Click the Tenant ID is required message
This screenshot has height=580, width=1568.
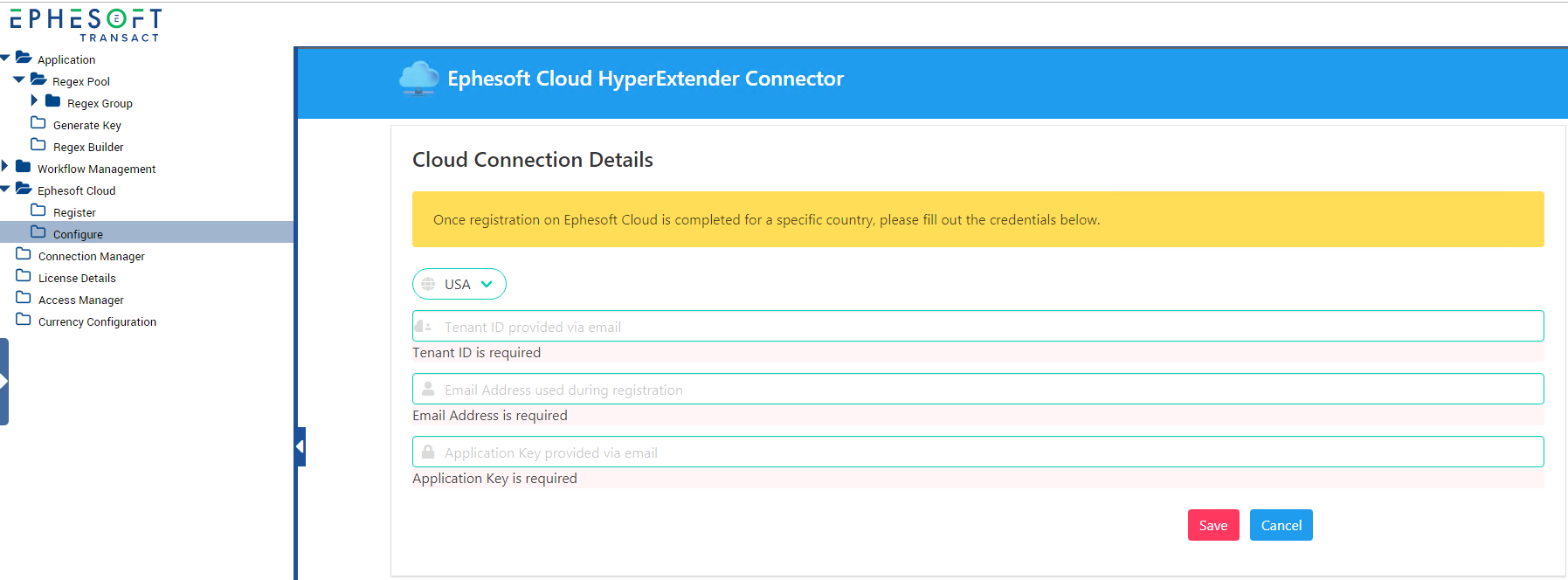(x=477, y=352)
